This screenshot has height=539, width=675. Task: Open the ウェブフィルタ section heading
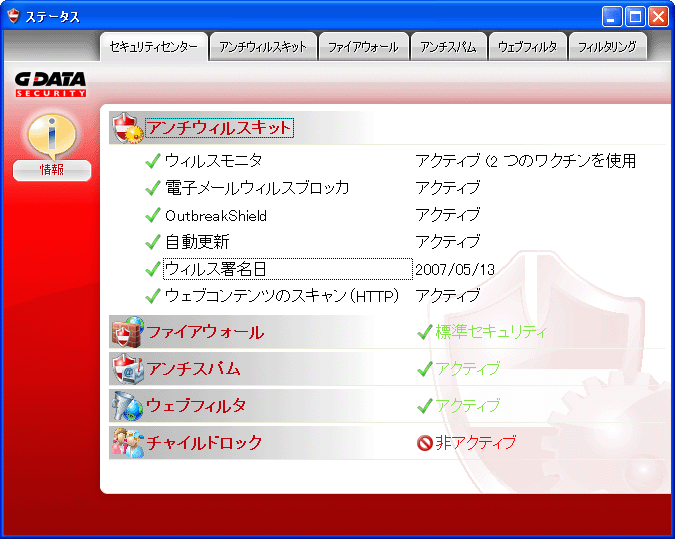(196, 406)
